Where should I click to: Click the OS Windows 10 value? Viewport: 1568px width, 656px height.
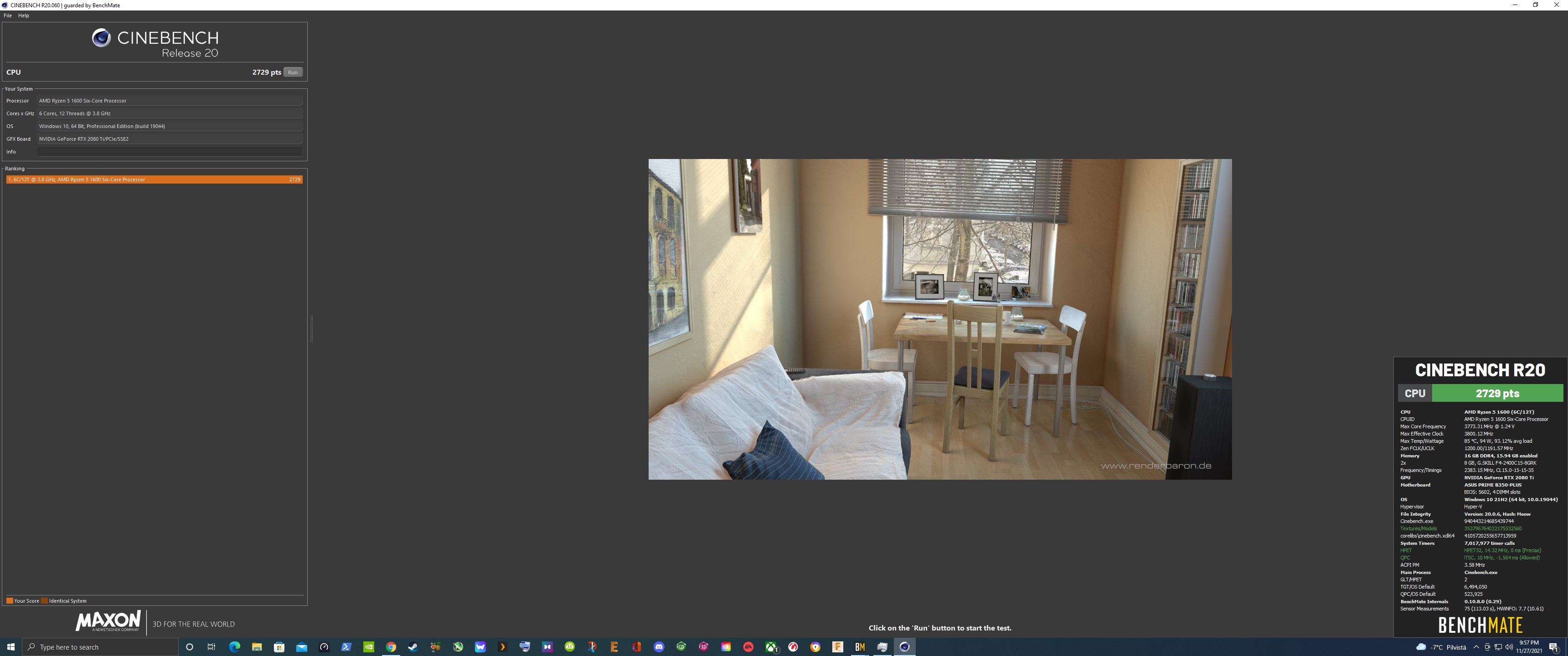(170, 126)
